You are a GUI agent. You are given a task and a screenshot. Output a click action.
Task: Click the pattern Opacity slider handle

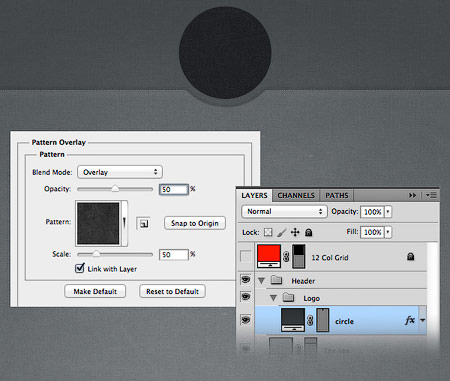pos(115,189)
